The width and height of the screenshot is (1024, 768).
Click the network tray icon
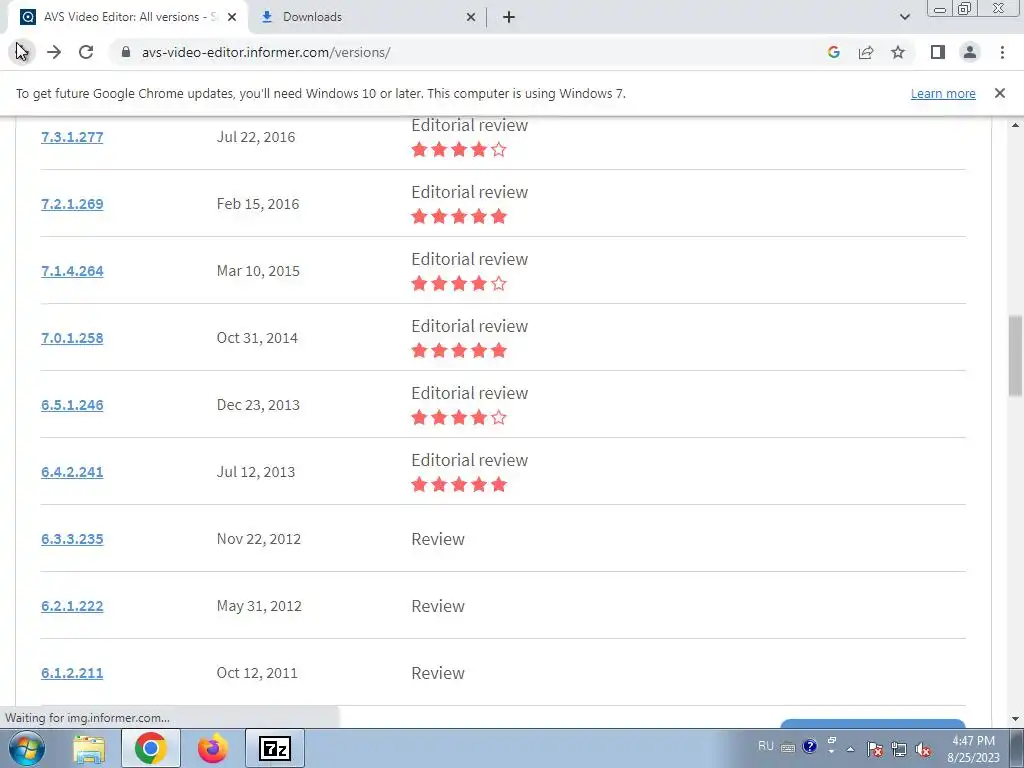click(x=899, y=749)
